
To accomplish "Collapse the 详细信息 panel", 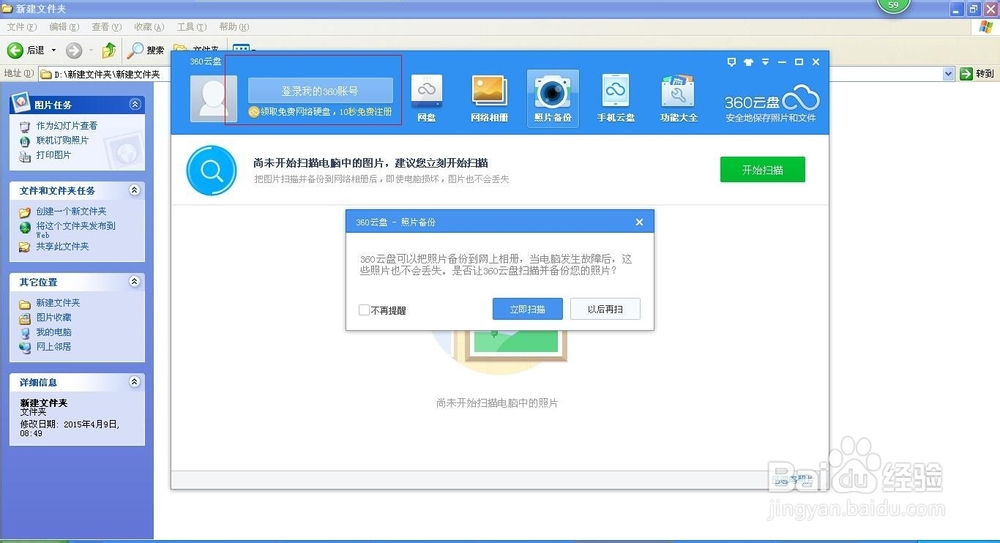I will click(x=135, y=382).
